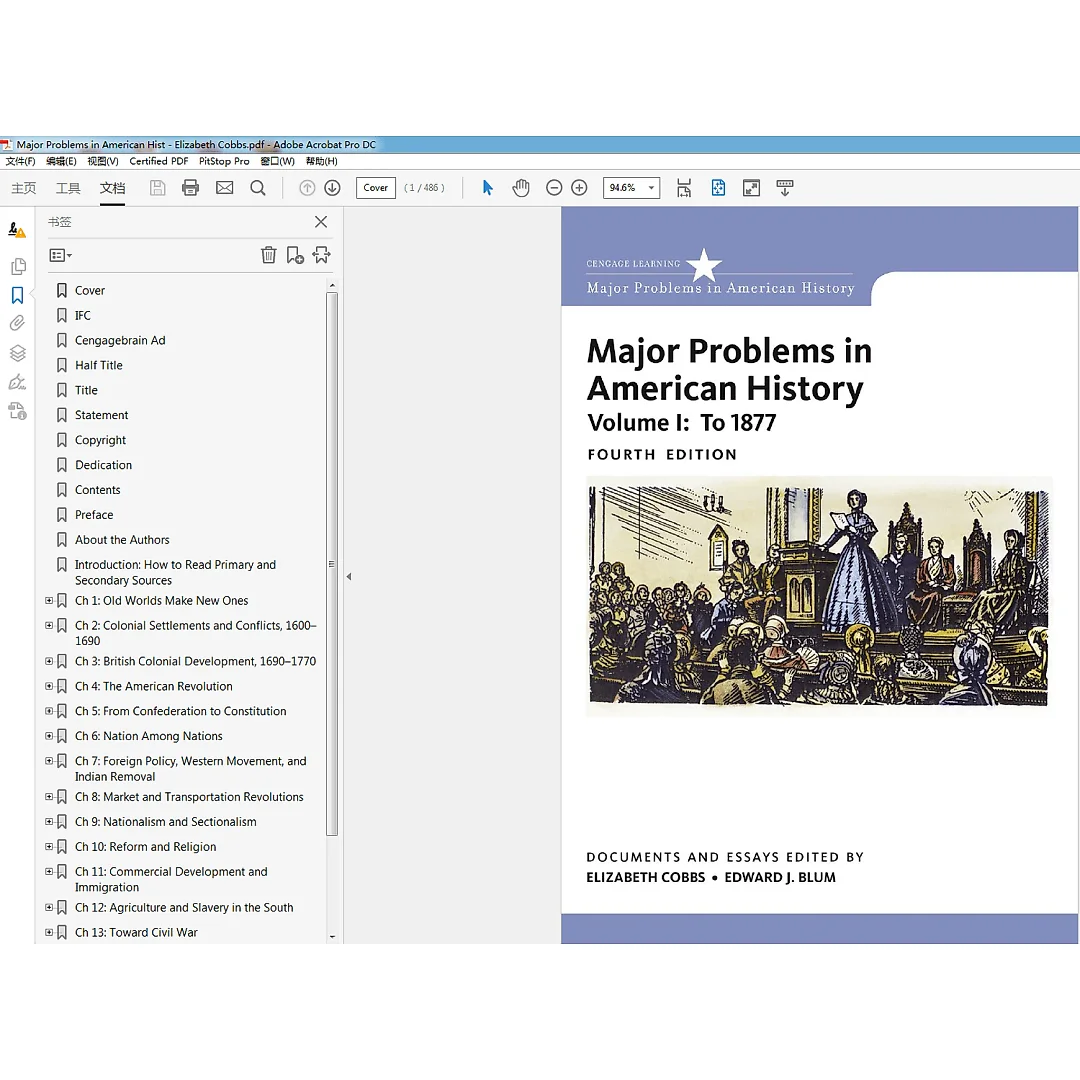Image resolution: width=1080 pixels, height=1080 pixels.
Task: Expand Ch 3: British Colonial Development
Action: point(49,661)
